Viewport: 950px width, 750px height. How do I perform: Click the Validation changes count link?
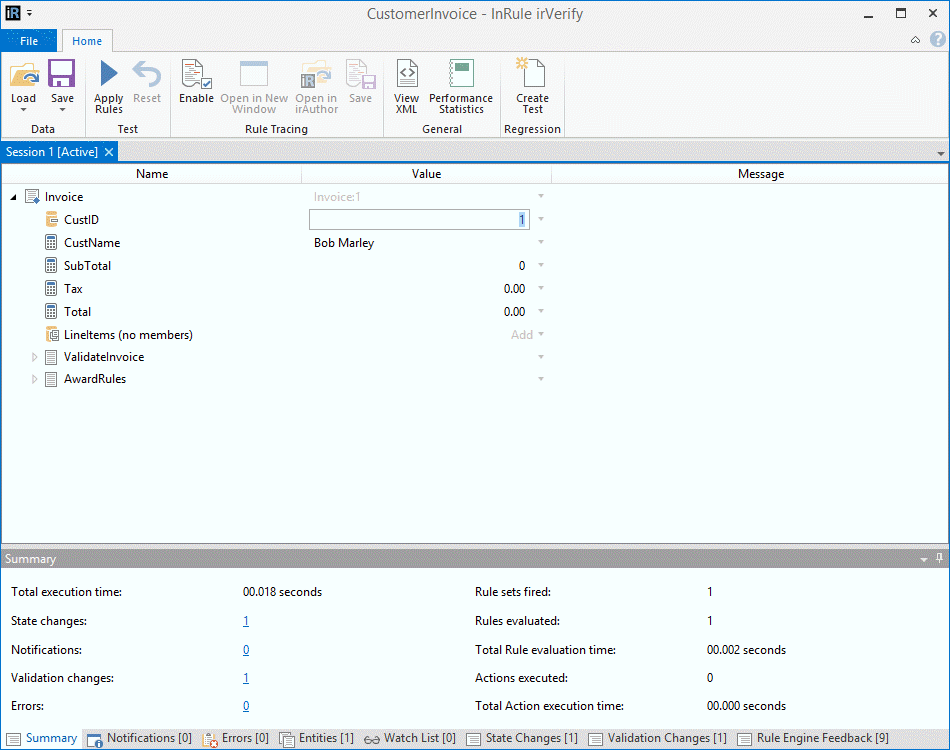246,678
